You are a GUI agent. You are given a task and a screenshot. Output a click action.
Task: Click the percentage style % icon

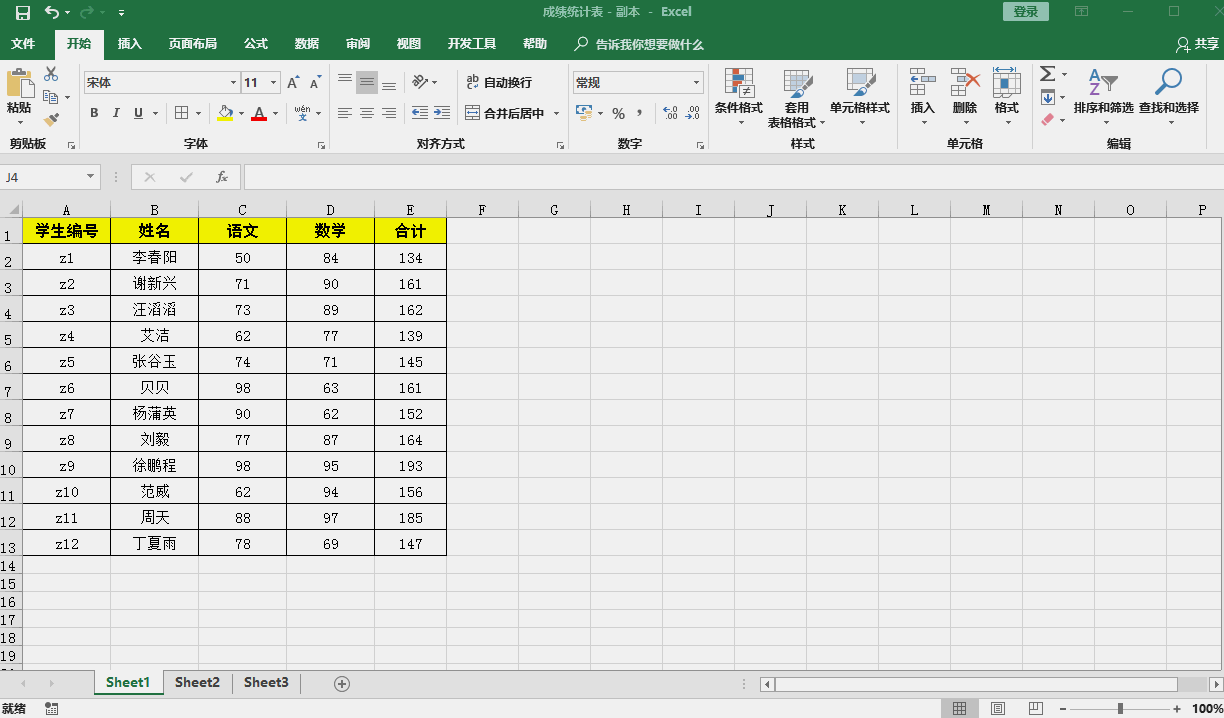click(x=620, y=114)
